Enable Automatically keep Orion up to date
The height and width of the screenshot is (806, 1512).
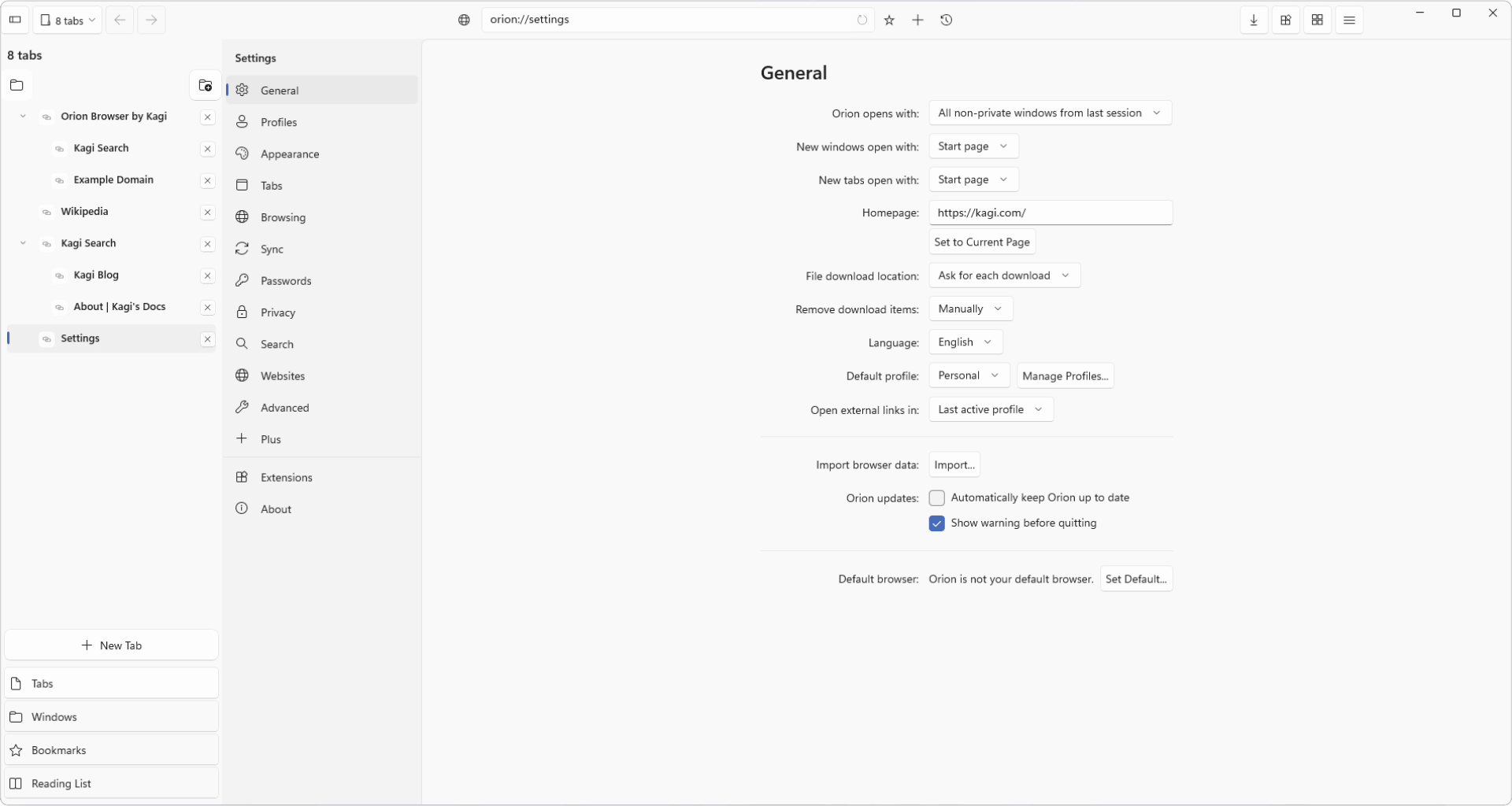(936, 497)
